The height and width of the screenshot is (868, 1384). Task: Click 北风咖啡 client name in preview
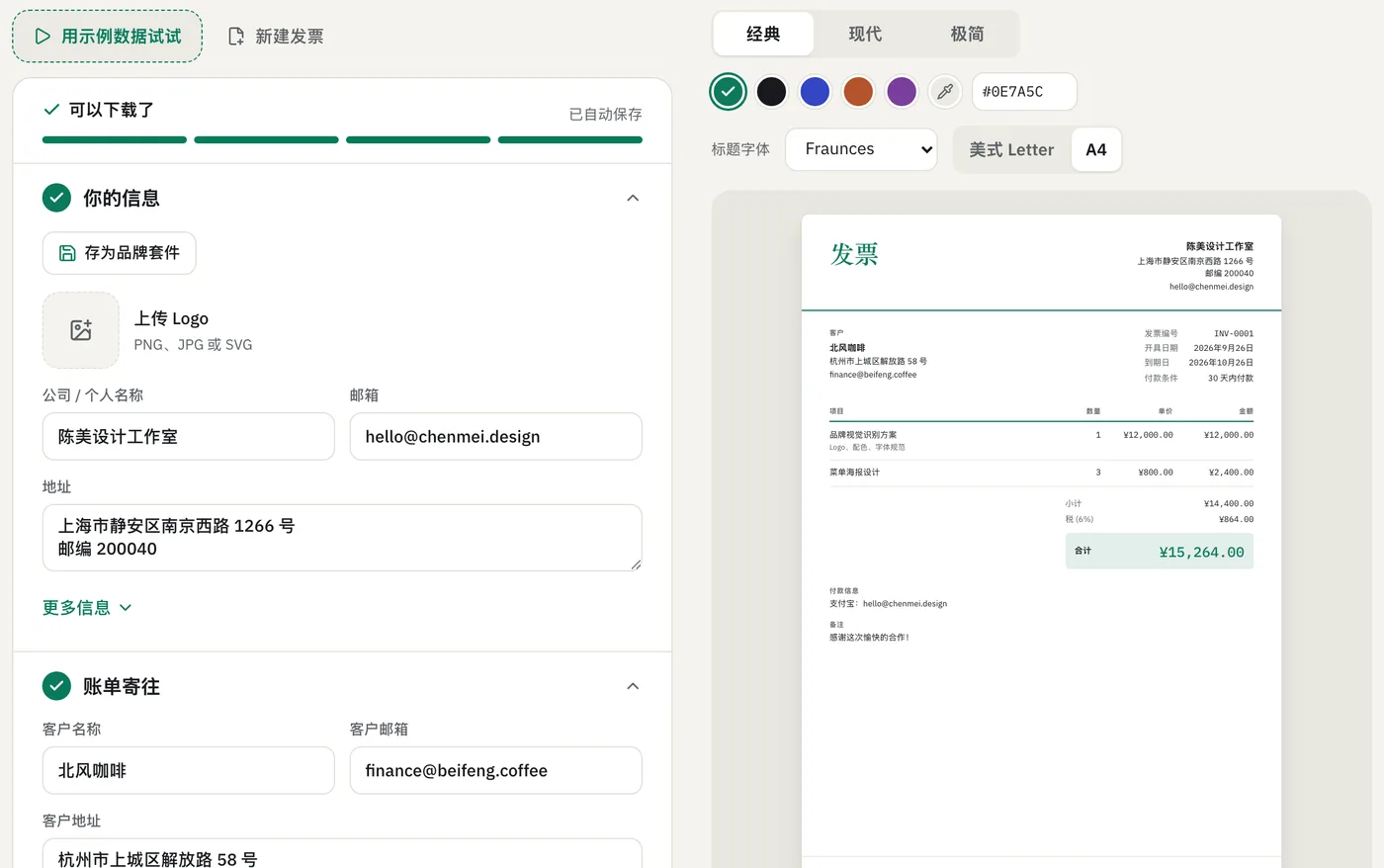(847, 348)
